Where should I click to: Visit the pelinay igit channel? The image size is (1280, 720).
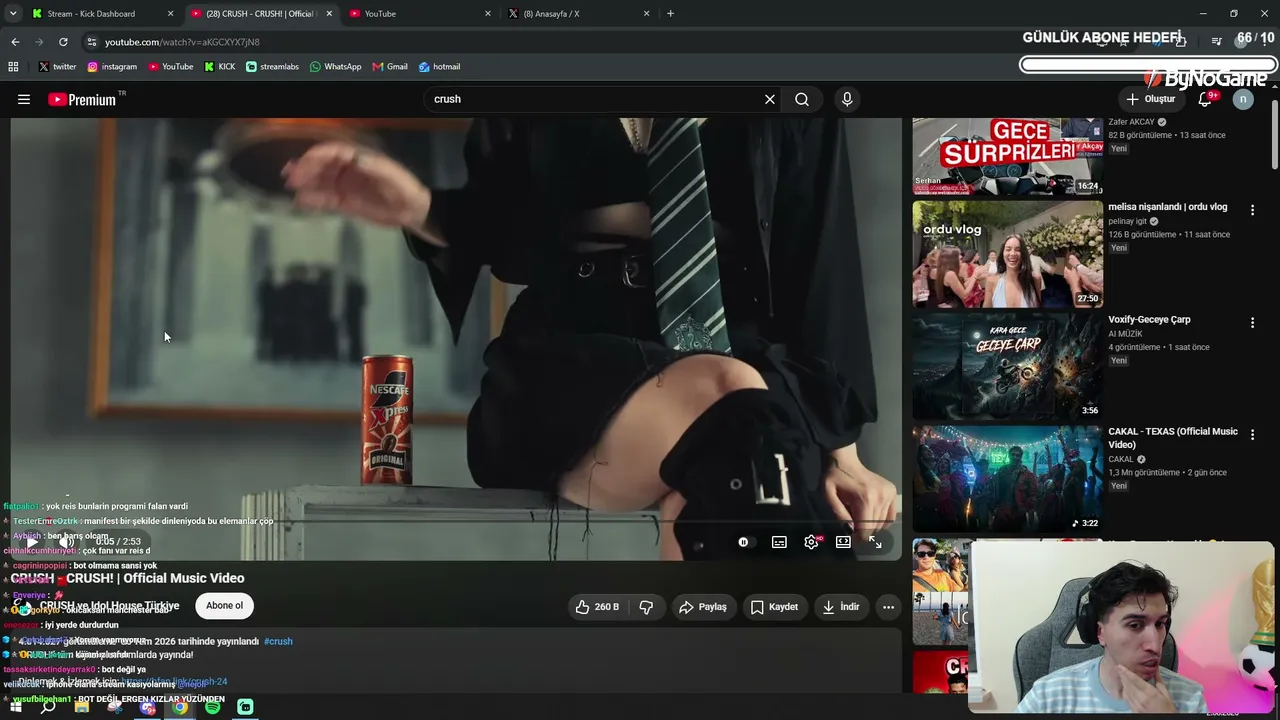click(1127, 221)
